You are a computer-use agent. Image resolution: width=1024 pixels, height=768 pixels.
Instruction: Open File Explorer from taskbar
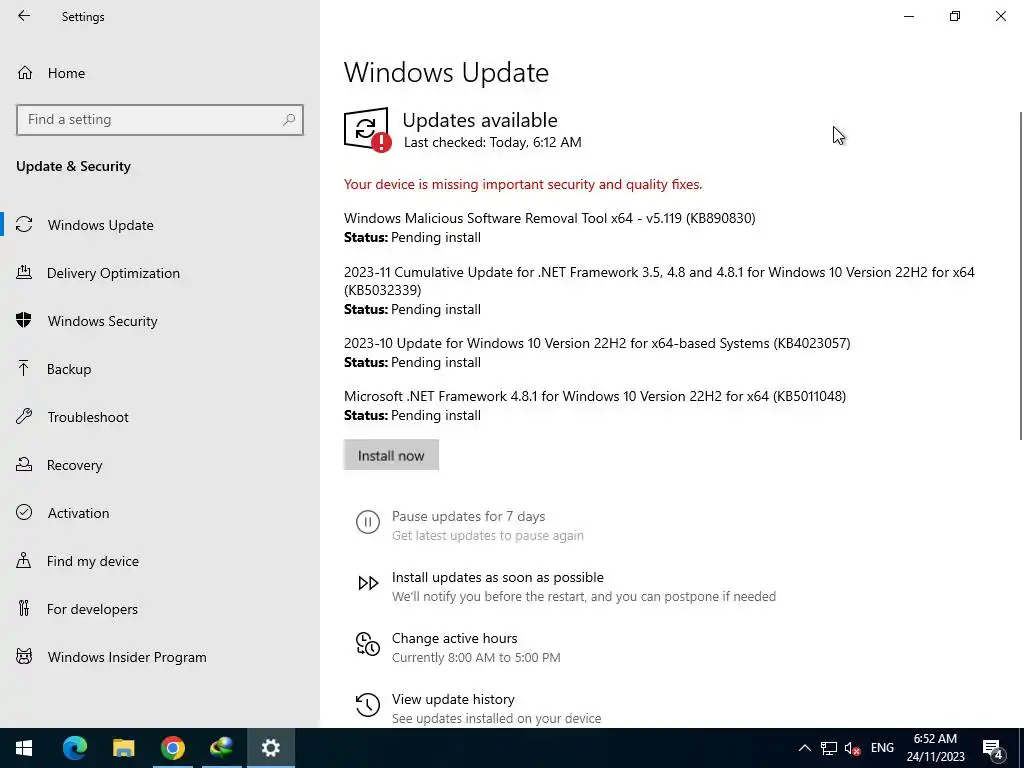tap(123, 748)
